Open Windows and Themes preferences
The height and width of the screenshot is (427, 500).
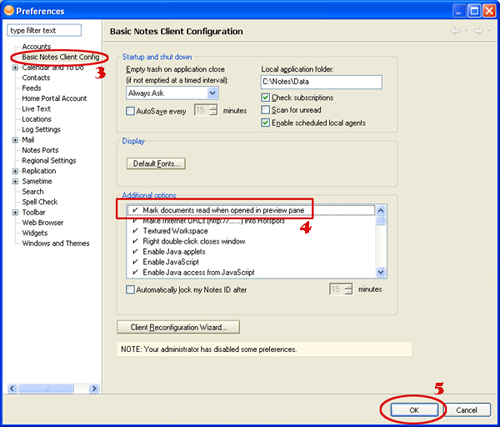(56, 243)
